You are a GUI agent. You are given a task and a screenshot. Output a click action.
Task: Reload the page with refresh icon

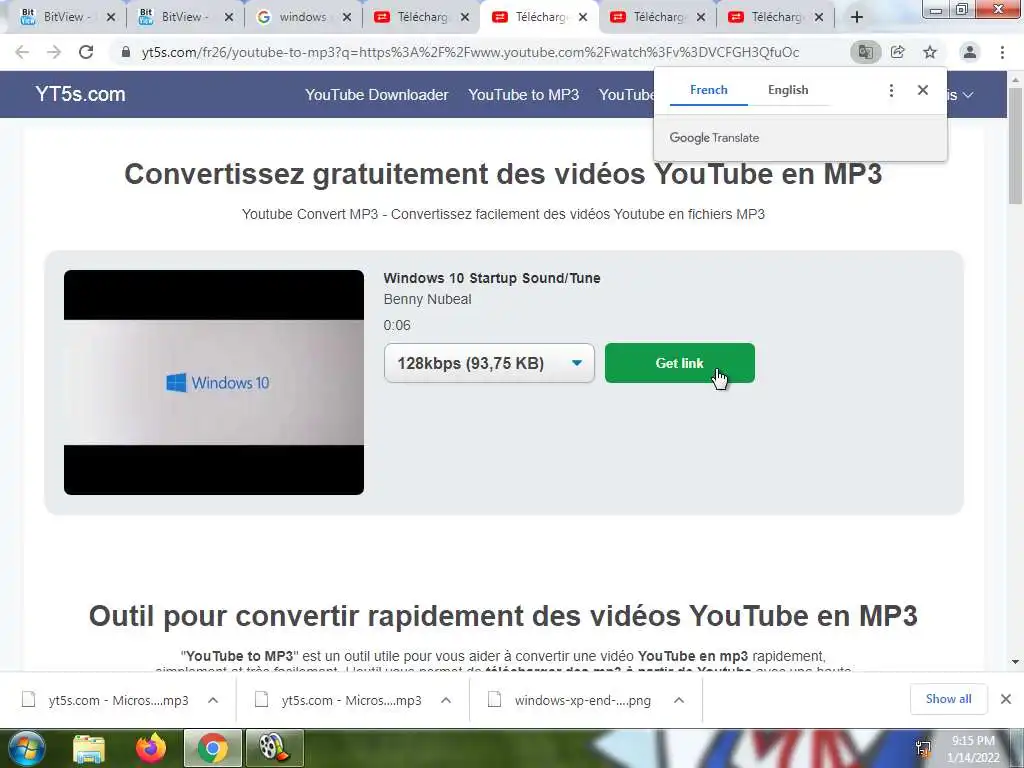coord(86,52)
